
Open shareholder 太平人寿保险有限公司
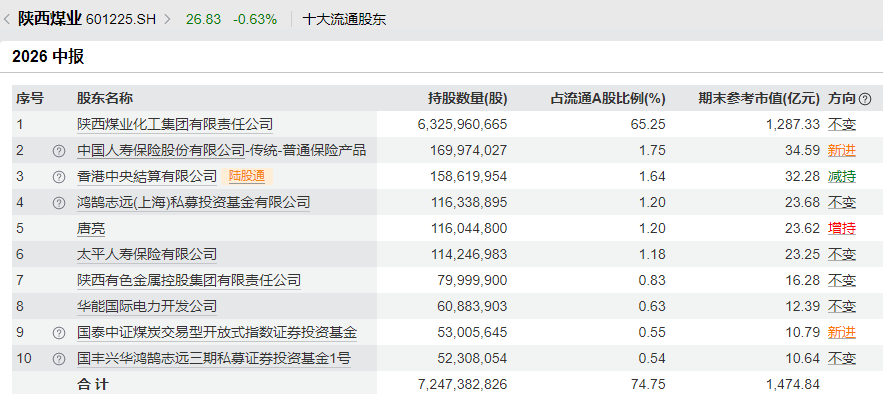pos(146,254)
